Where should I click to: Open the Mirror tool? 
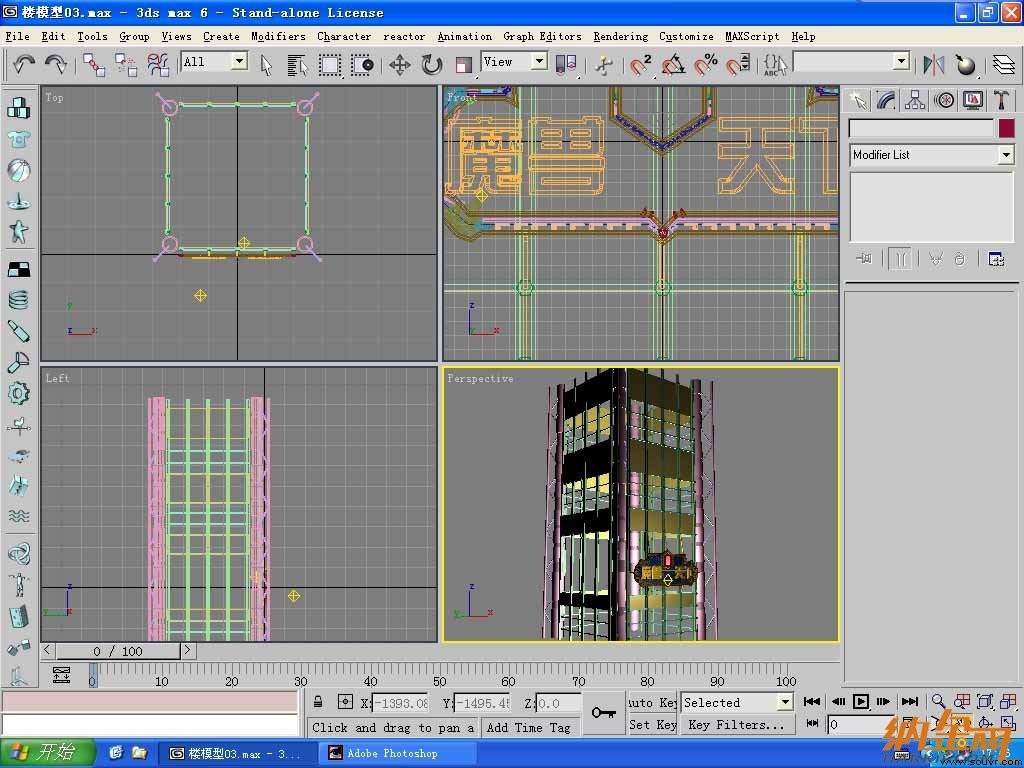pos(934,64)
